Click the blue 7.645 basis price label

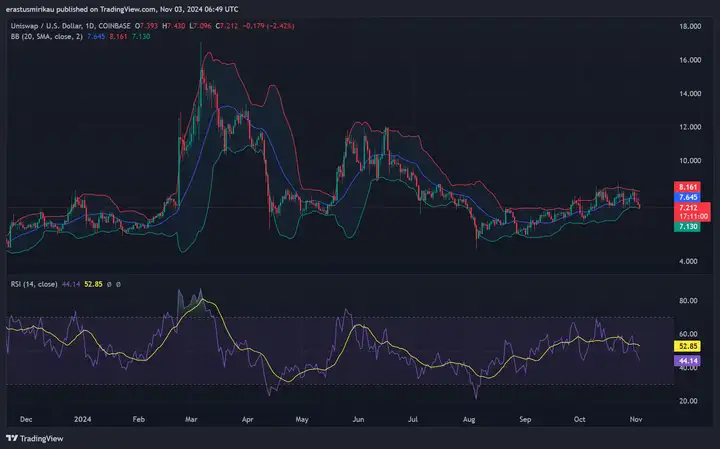point(687,197)
